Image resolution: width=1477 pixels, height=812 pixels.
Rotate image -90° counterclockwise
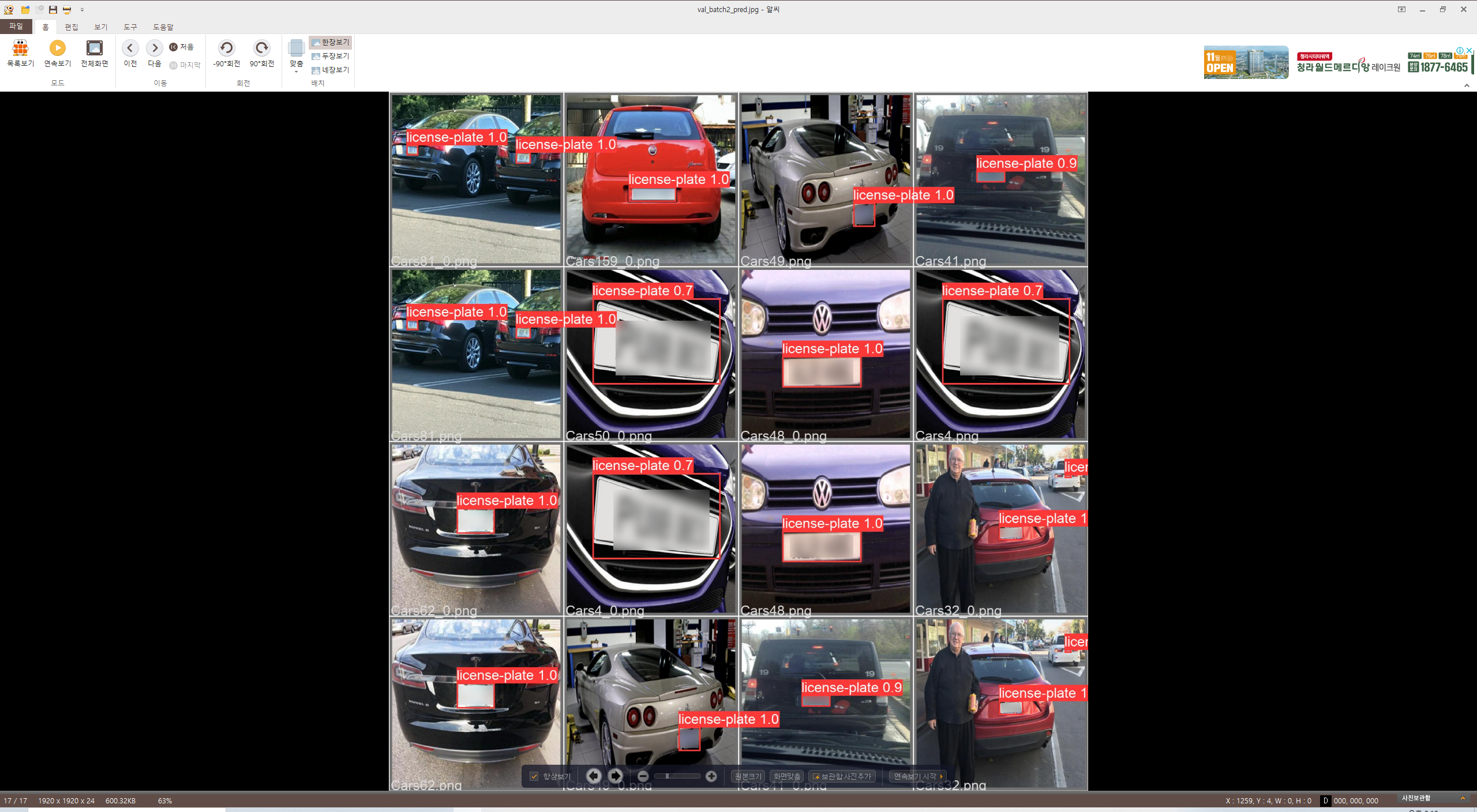[x=227, y=54]
